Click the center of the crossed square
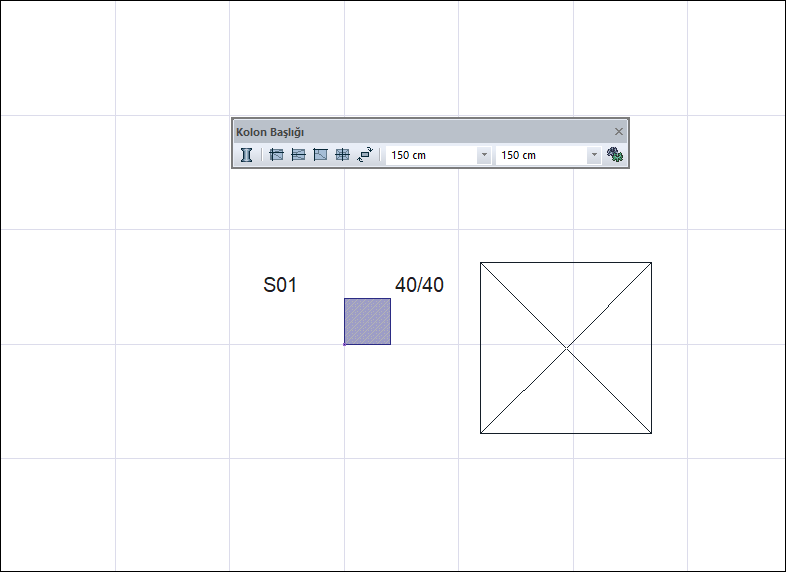Viewport: 786px width, 572px height. (x=566, y=347)
